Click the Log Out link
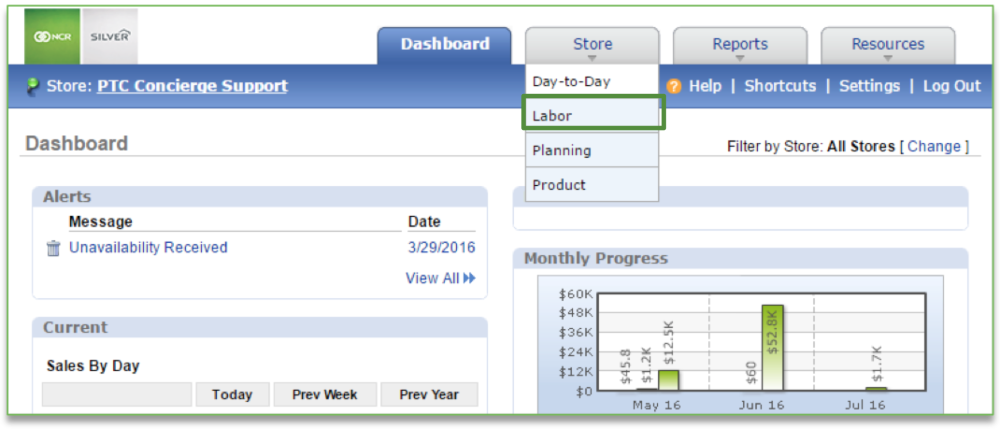Image resolution: width=1000 pixels, height=429 pixels. coord(952,86)
